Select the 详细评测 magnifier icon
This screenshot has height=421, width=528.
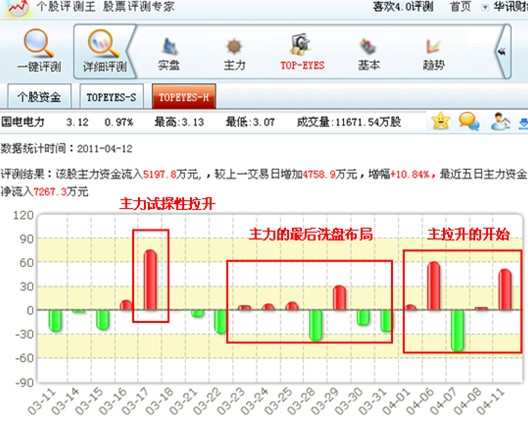click(104, 43)
